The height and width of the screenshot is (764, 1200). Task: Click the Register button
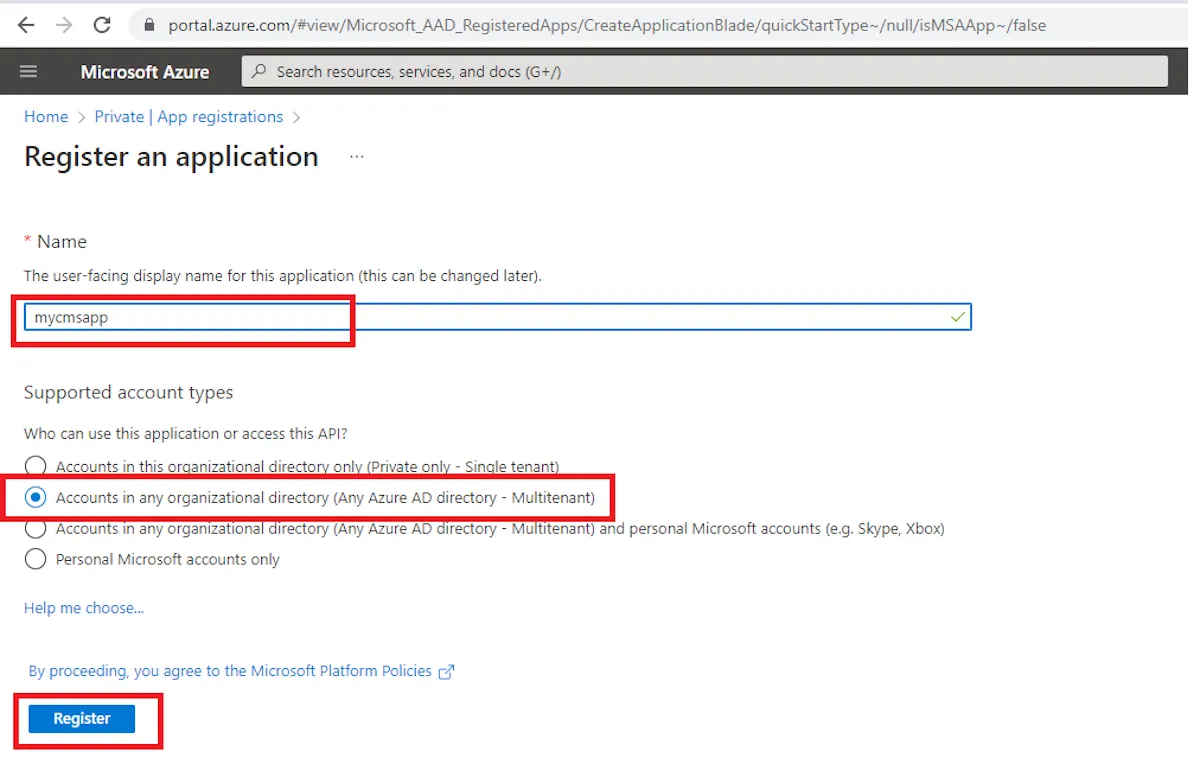click(82, 718)
